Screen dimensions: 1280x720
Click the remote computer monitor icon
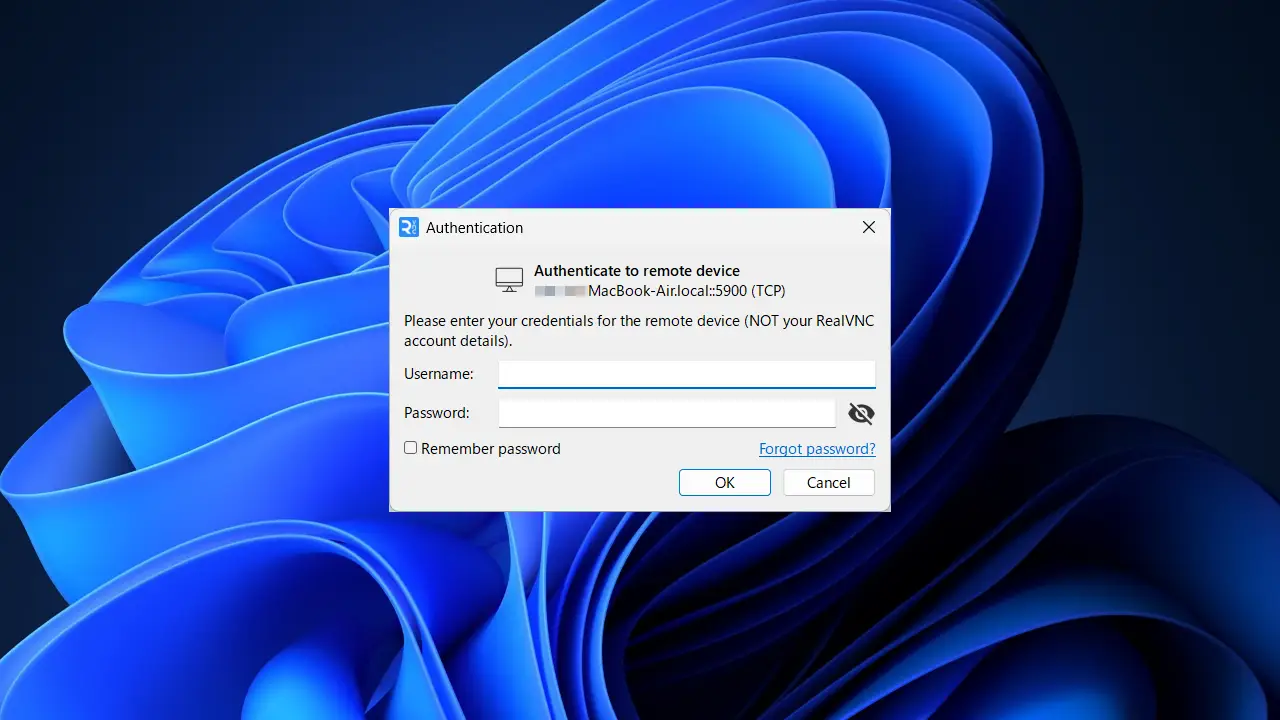pyautogui.click(x=509, y=280)
